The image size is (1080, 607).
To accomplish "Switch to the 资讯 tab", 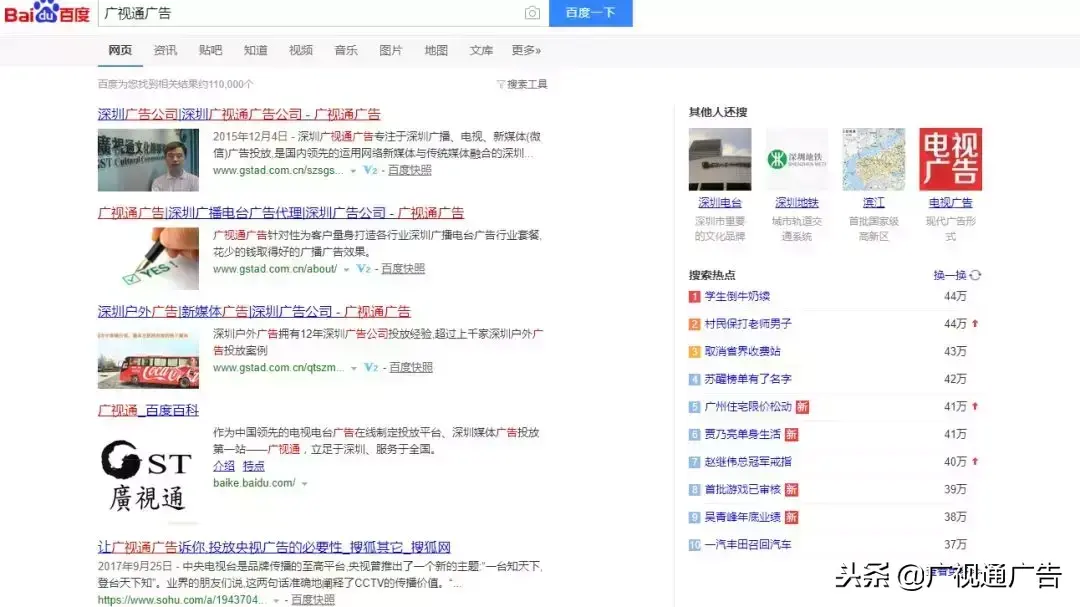I will tap(165, 50).
